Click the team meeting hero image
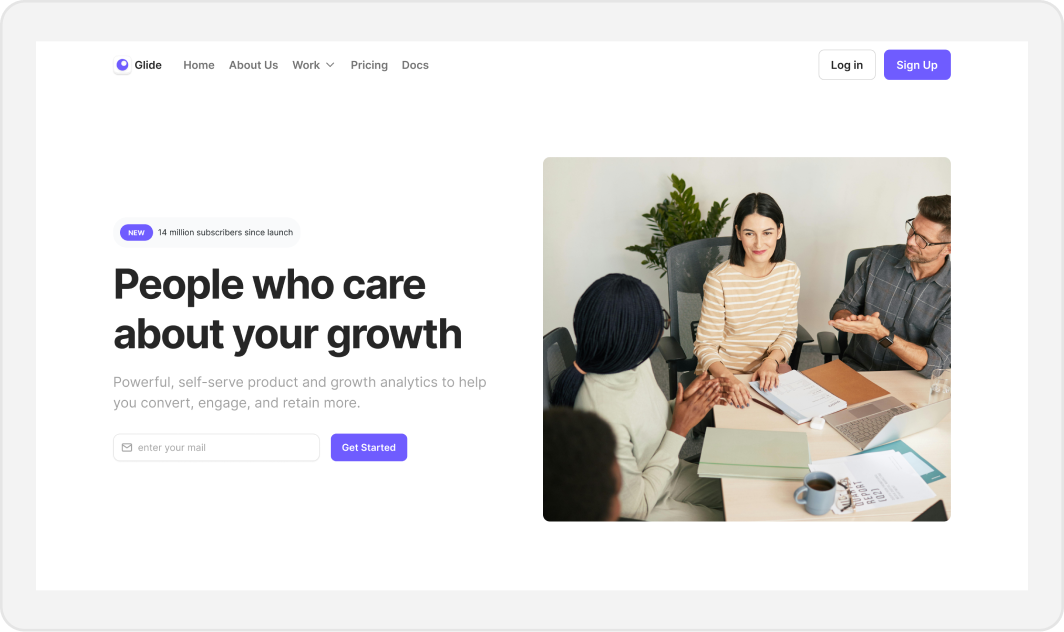Viewport: 1064px width, 632px height. pos(746,339)
